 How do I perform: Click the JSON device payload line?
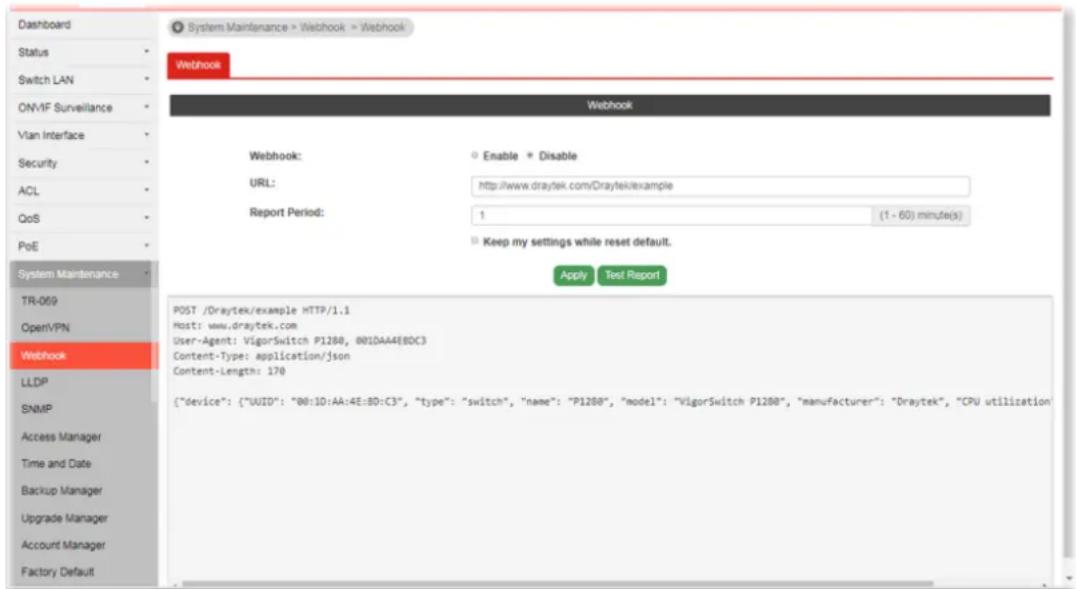tap(611, 402)
